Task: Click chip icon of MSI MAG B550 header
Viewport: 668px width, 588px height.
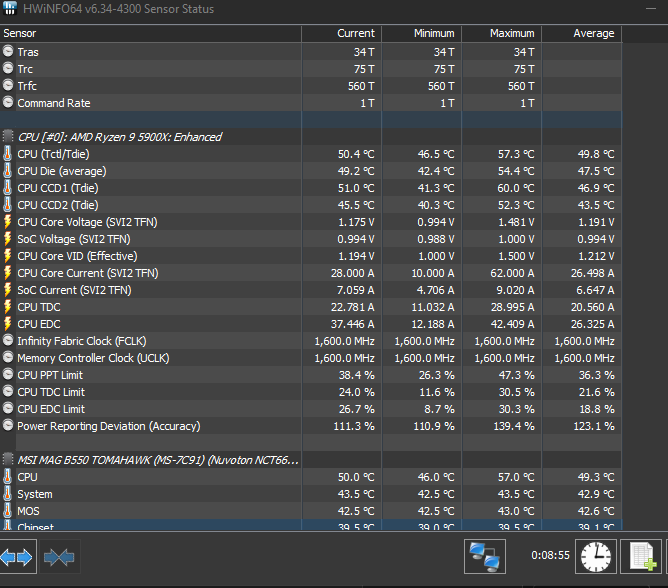Action: (8, 459)
